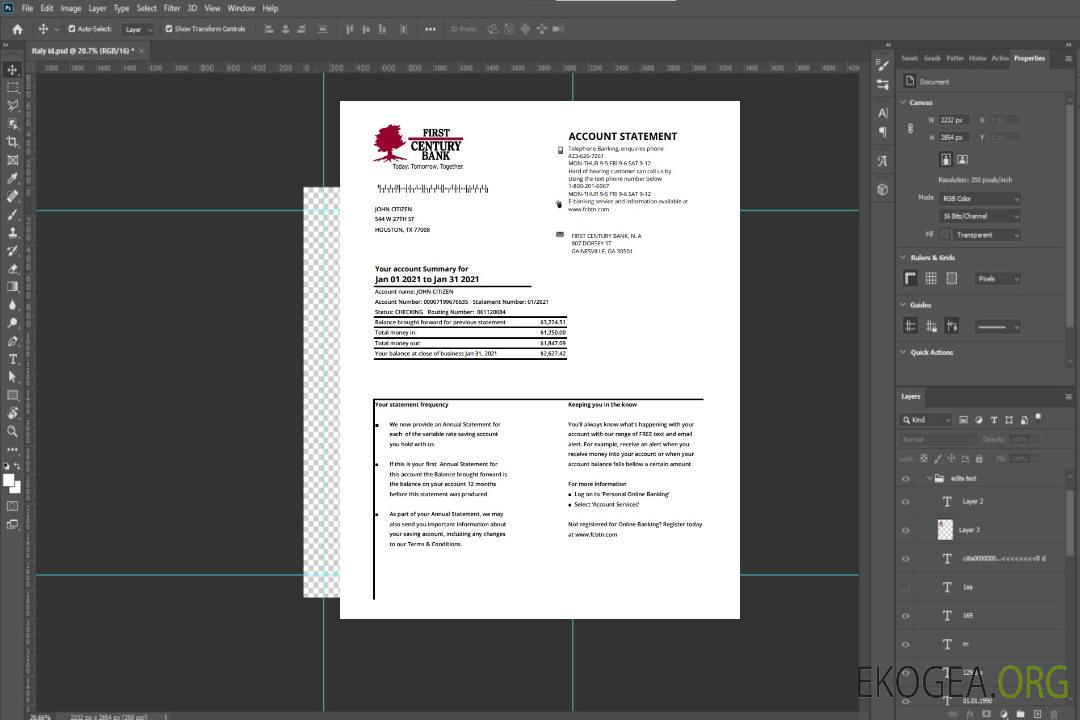Image resolution: width=1080 pixels, height=720 pixels.
Task: Open the guide line style dropdown
Action: point(997,327)
